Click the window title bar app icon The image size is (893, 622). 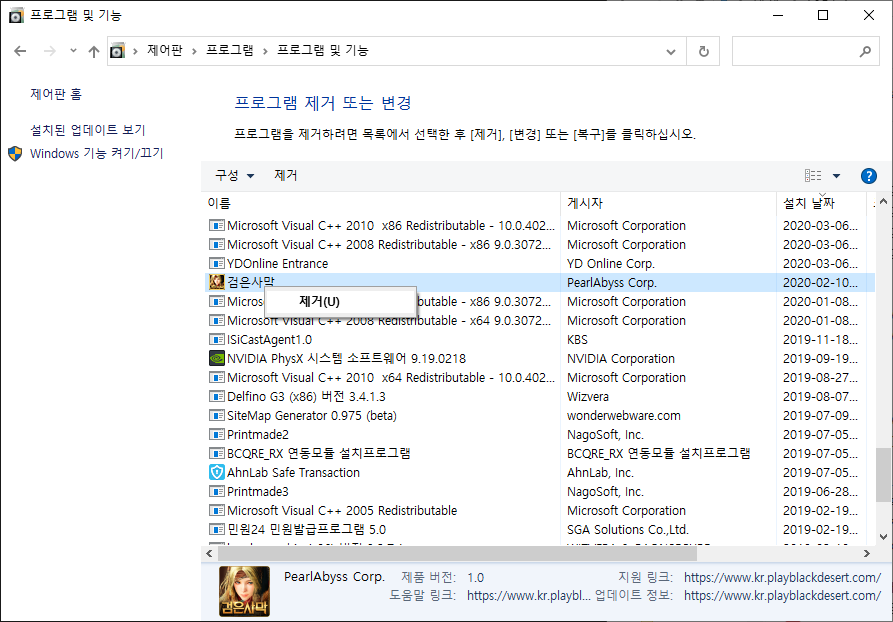click(16, 15)
